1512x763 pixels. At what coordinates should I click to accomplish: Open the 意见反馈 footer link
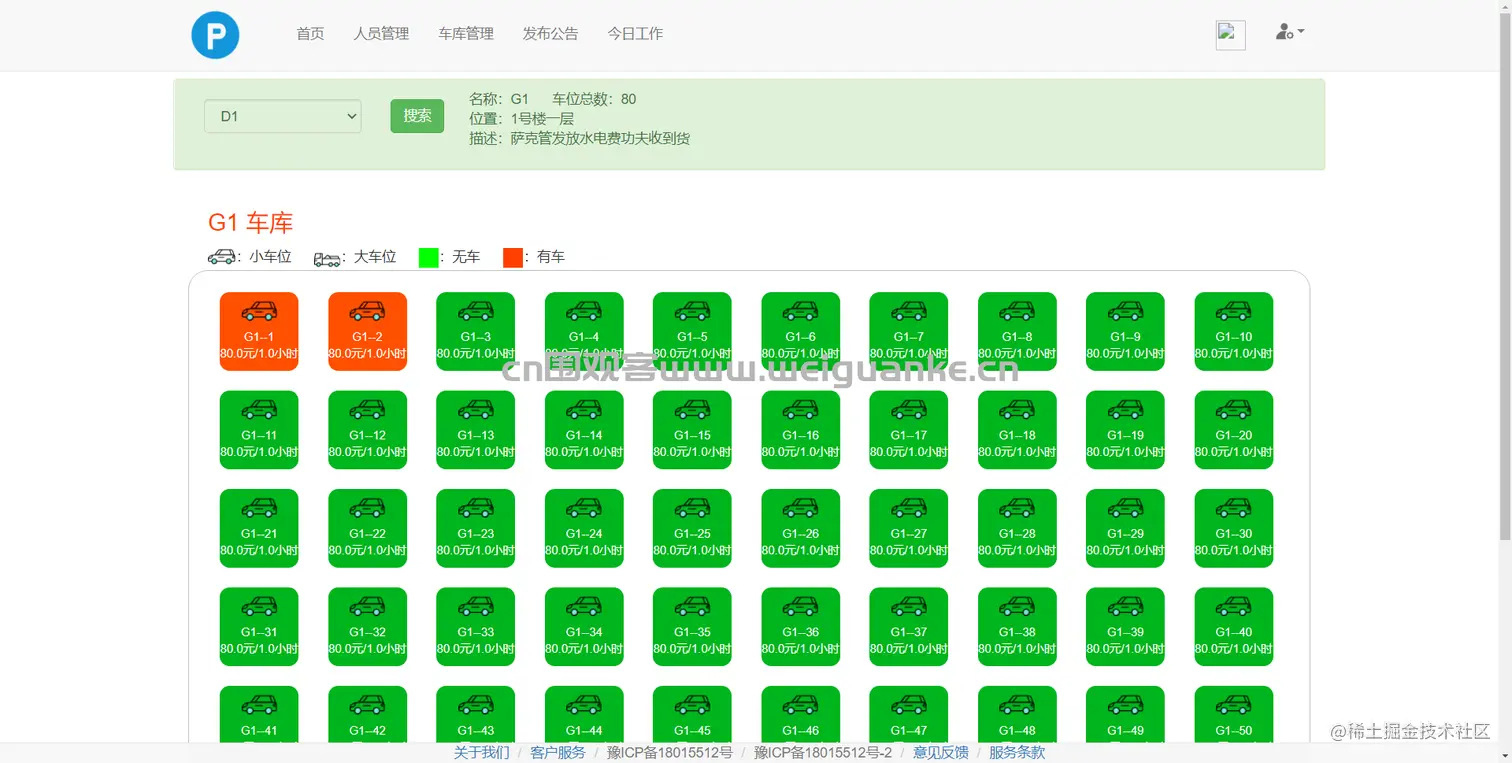coord(941,753)
